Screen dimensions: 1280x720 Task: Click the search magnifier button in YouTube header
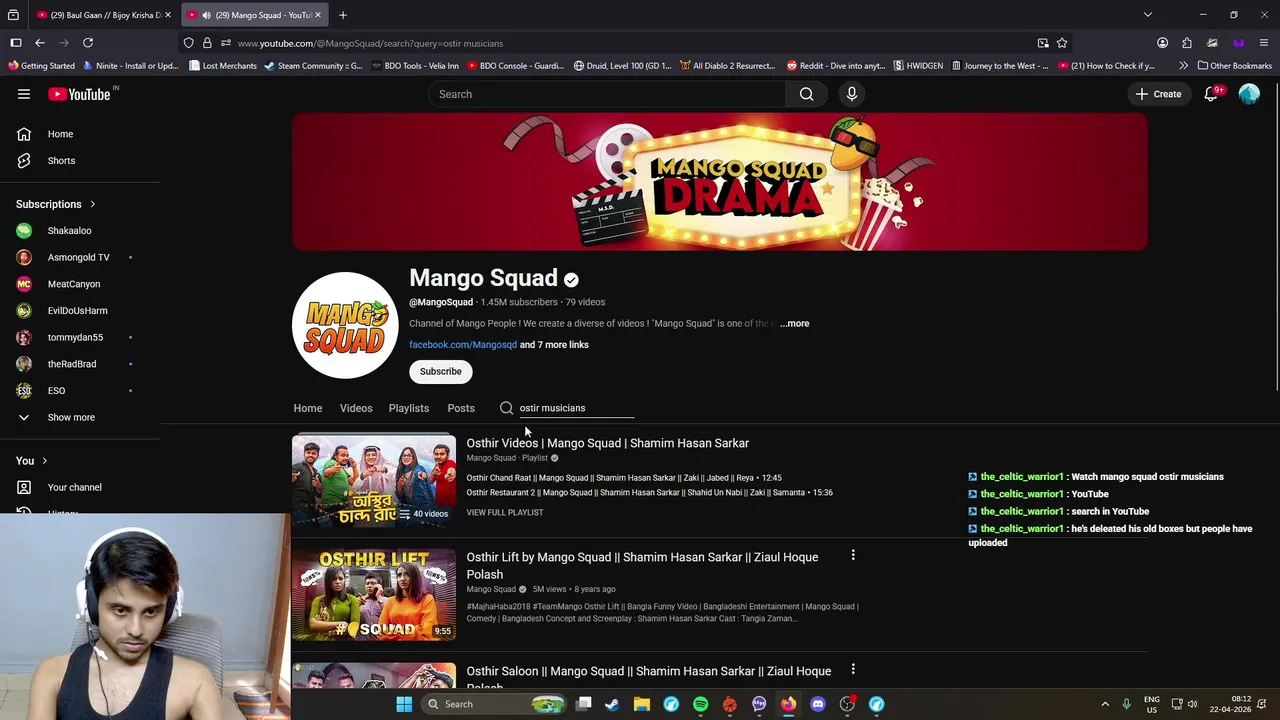click(x=806, y=94)
